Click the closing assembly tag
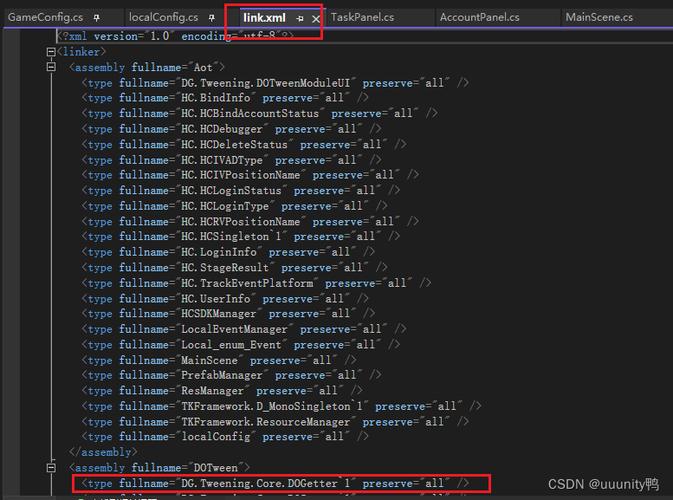 coord(103,452)
